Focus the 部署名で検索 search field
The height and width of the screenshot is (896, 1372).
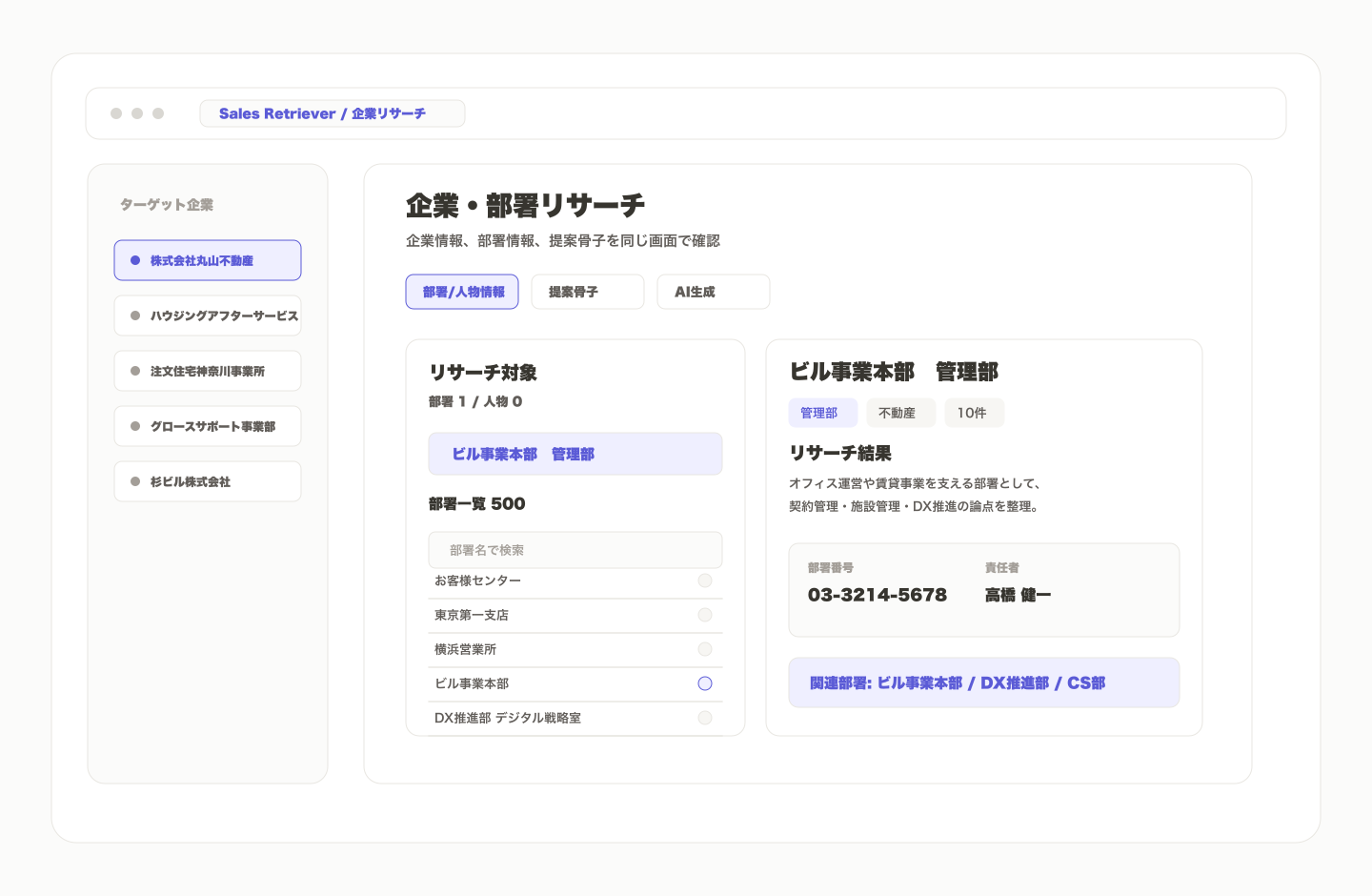click(575, 550)
